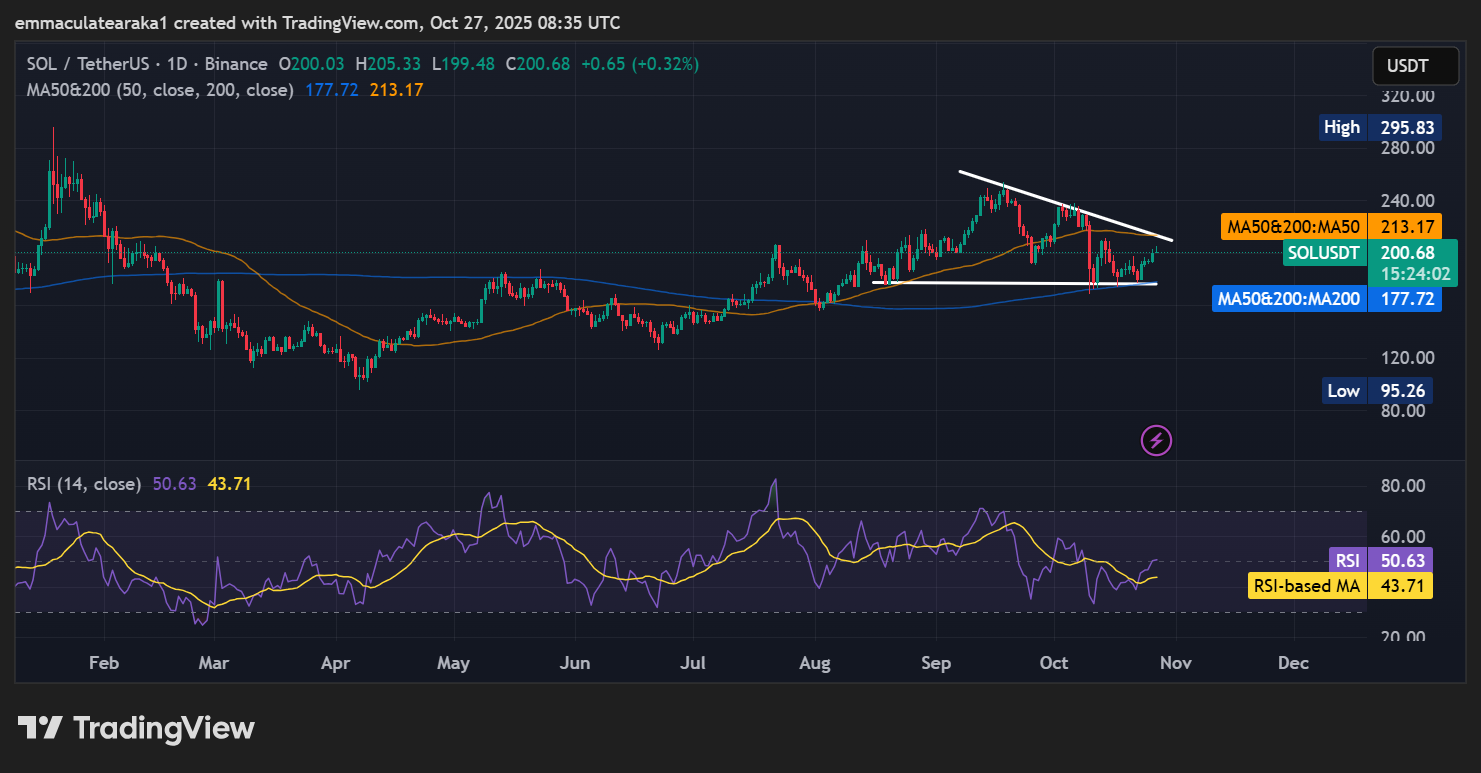
Task: Click the purple RSI 50.63 label
Action: (x=1380, y=559)
